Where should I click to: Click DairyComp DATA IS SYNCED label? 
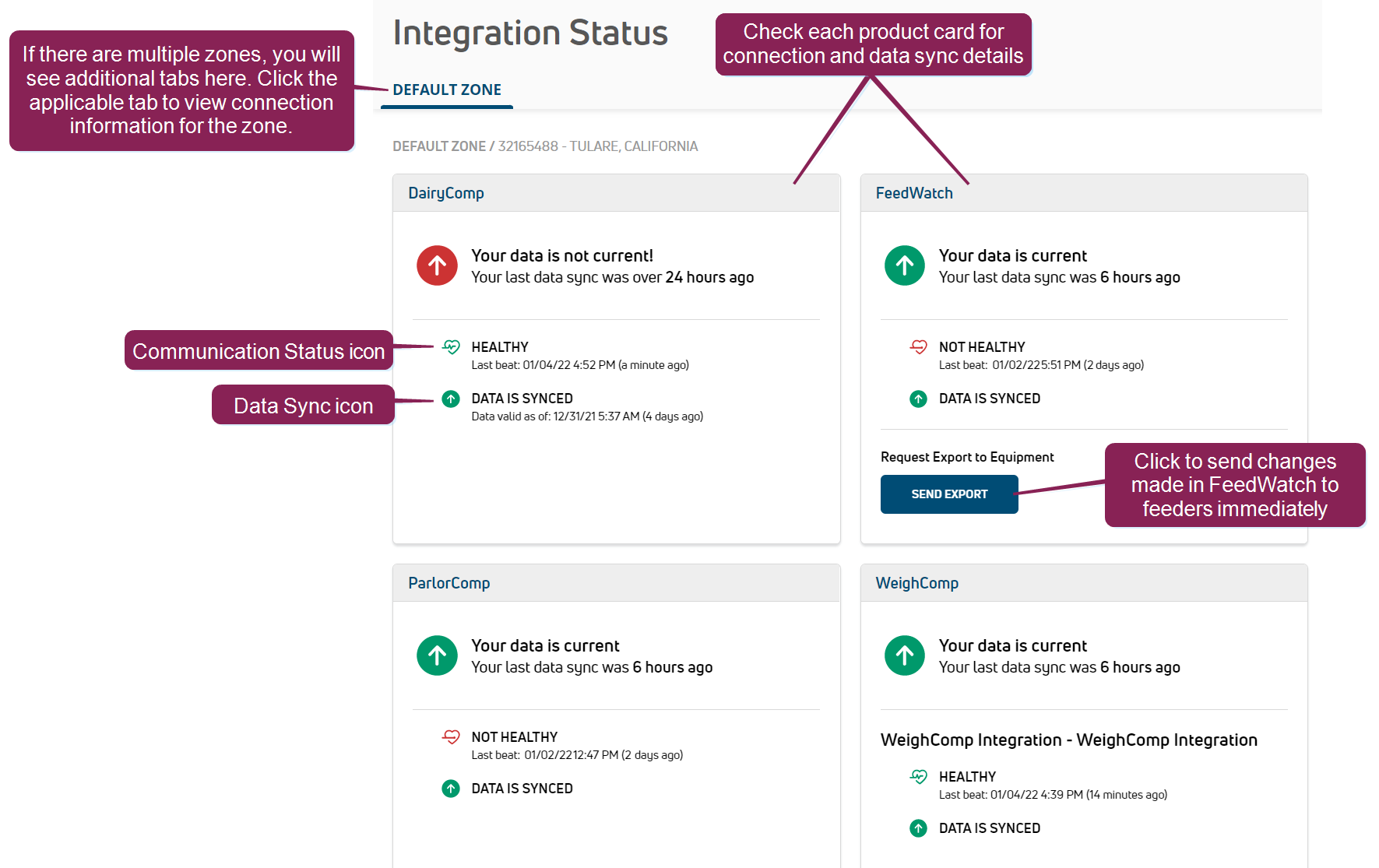[522, 399]
